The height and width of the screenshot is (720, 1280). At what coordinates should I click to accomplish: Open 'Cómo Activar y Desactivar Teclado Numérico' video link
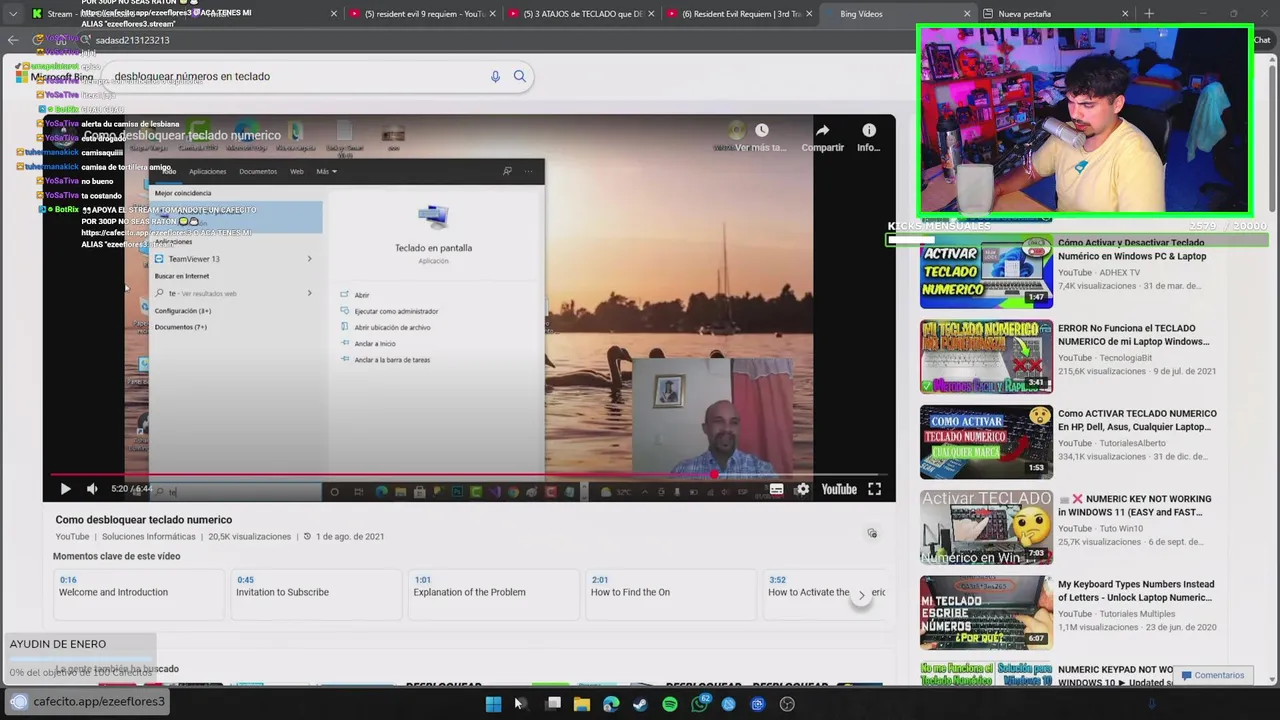(x=1132, y=249)
